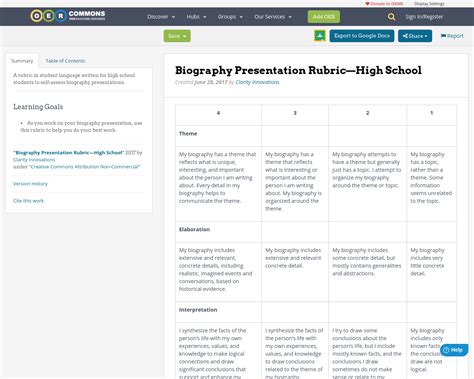Select the Summary tab

(x=22, y=61)
